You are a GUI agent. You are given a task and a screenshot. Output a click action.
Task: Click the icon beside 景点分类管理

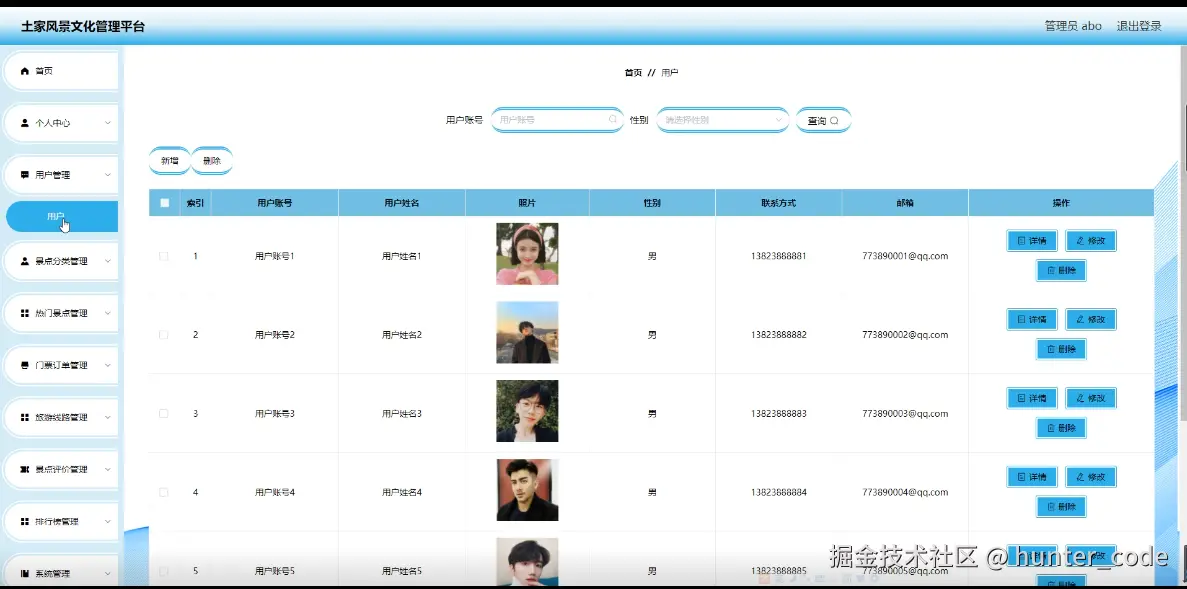coord(25,261)
